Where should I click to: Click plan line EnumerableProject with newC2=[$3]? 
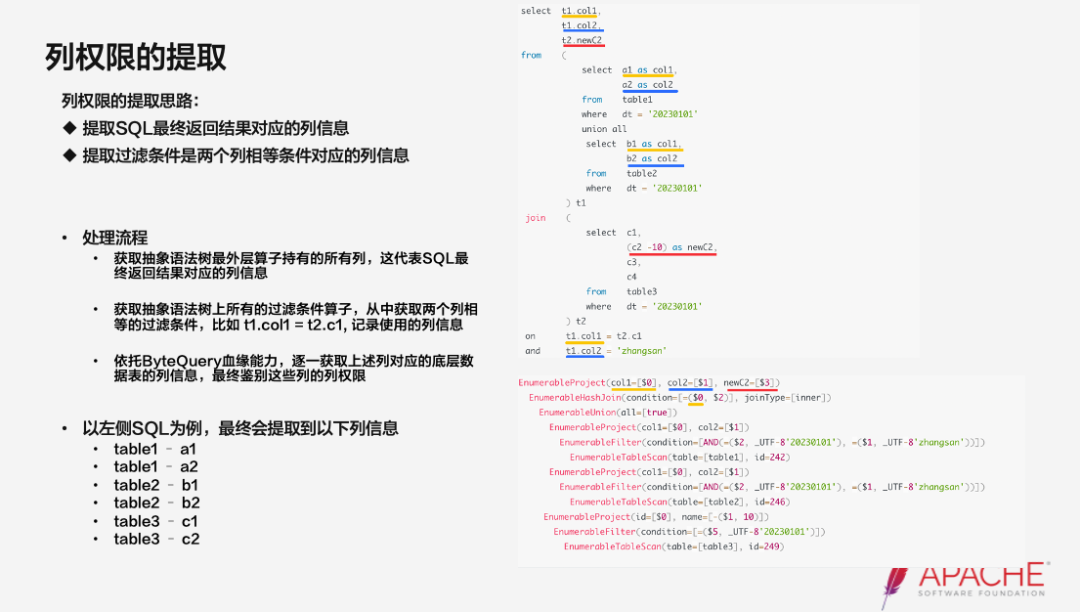649,383
